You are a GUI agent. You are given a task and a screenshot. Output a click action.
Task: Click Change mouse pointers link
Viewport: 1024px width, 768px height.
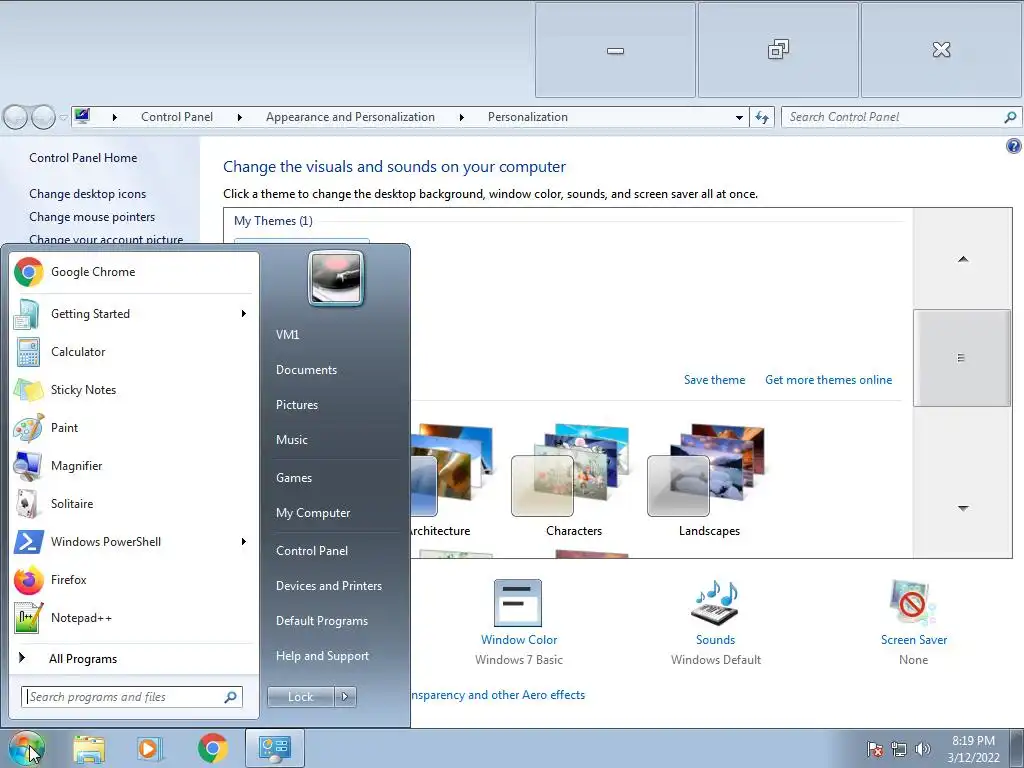(x=92, y=217)
